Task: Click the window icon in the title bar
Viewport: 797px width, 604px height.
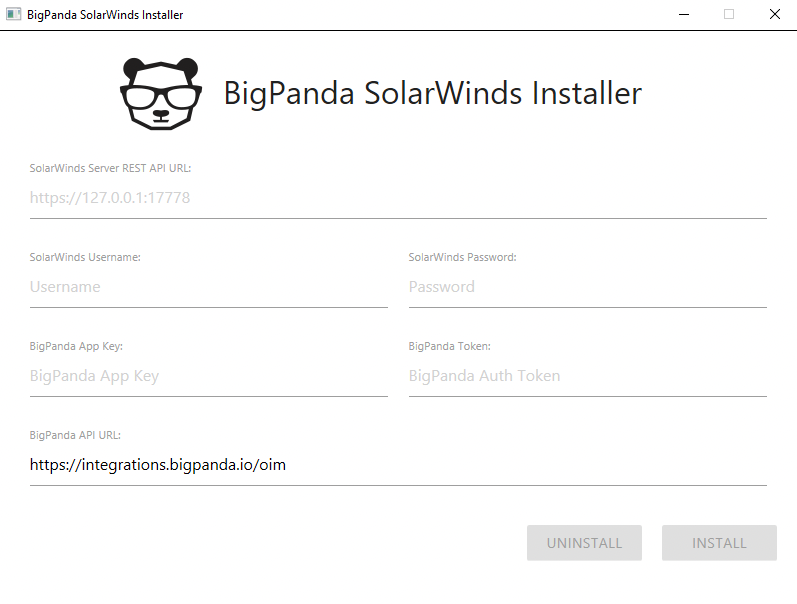Action: coord(15,15)
